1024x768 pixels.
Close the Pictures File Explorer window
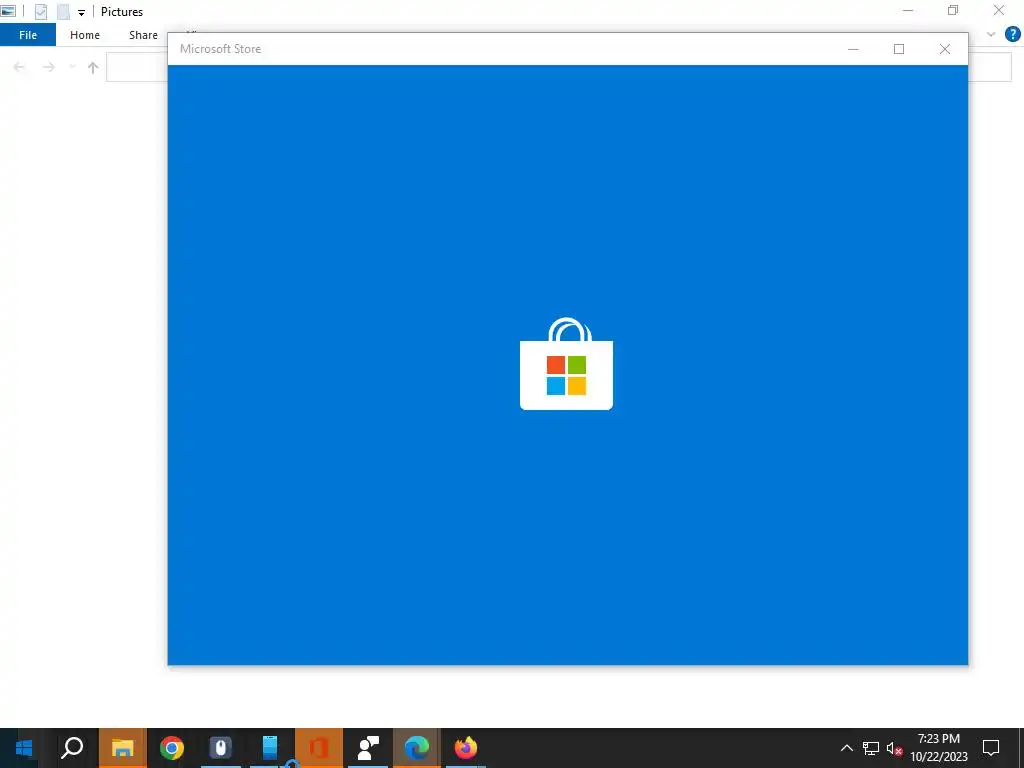(999, 10)
